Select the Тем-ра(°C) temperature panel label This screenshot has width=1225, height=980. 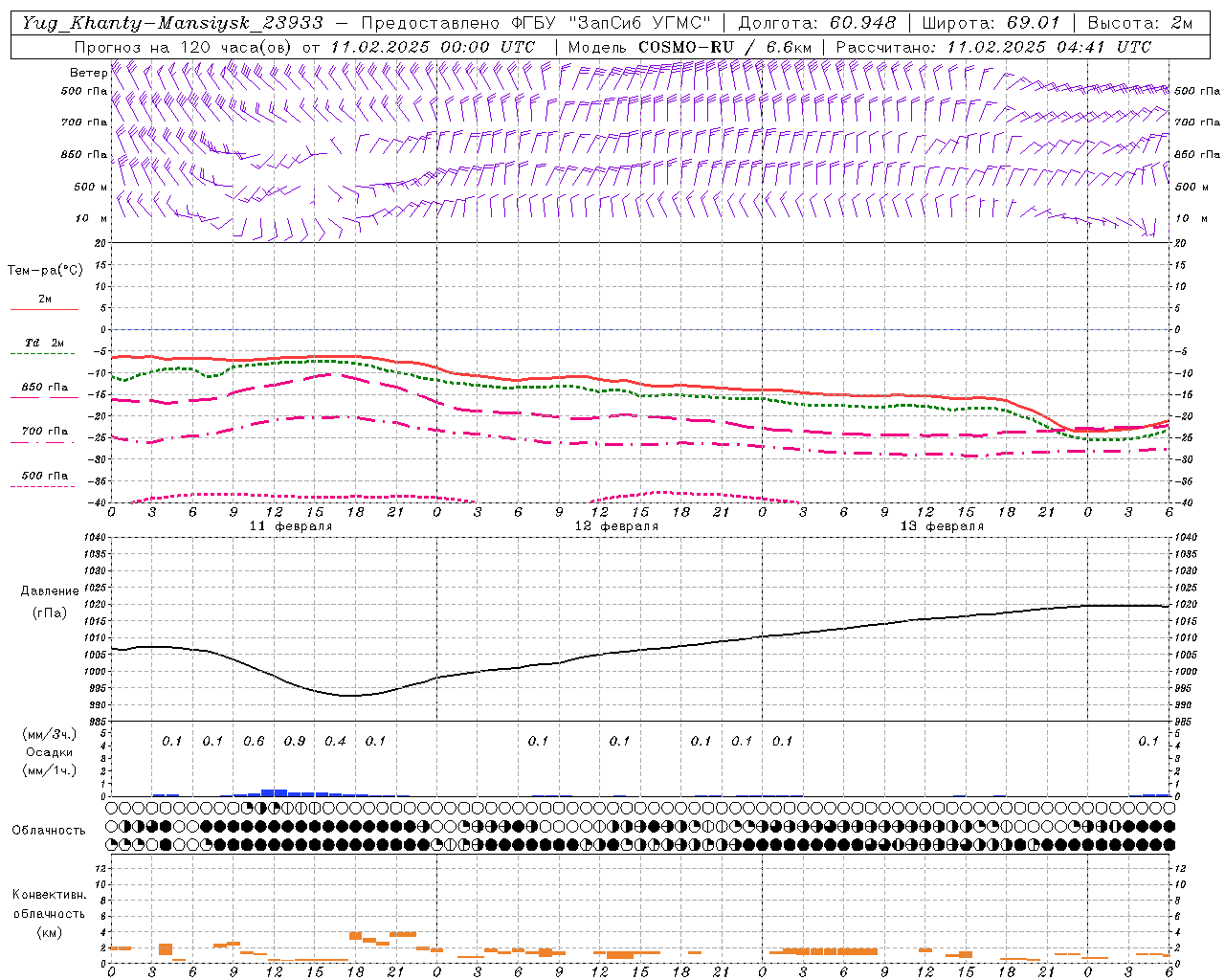click(45, 271)
